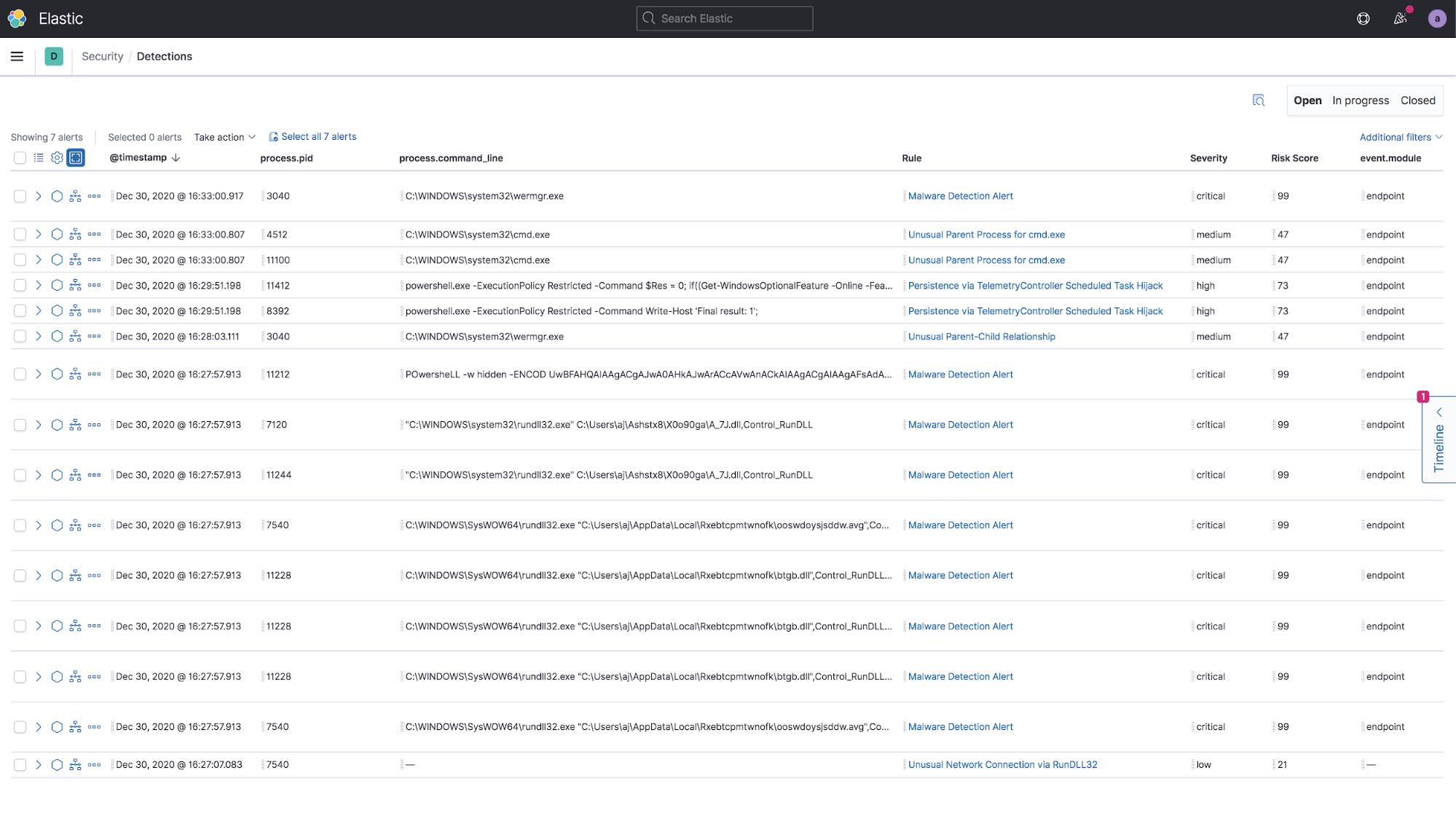
Task: Toggle the Select all alerts header checkbox
Action: click(x=20, y=157)
